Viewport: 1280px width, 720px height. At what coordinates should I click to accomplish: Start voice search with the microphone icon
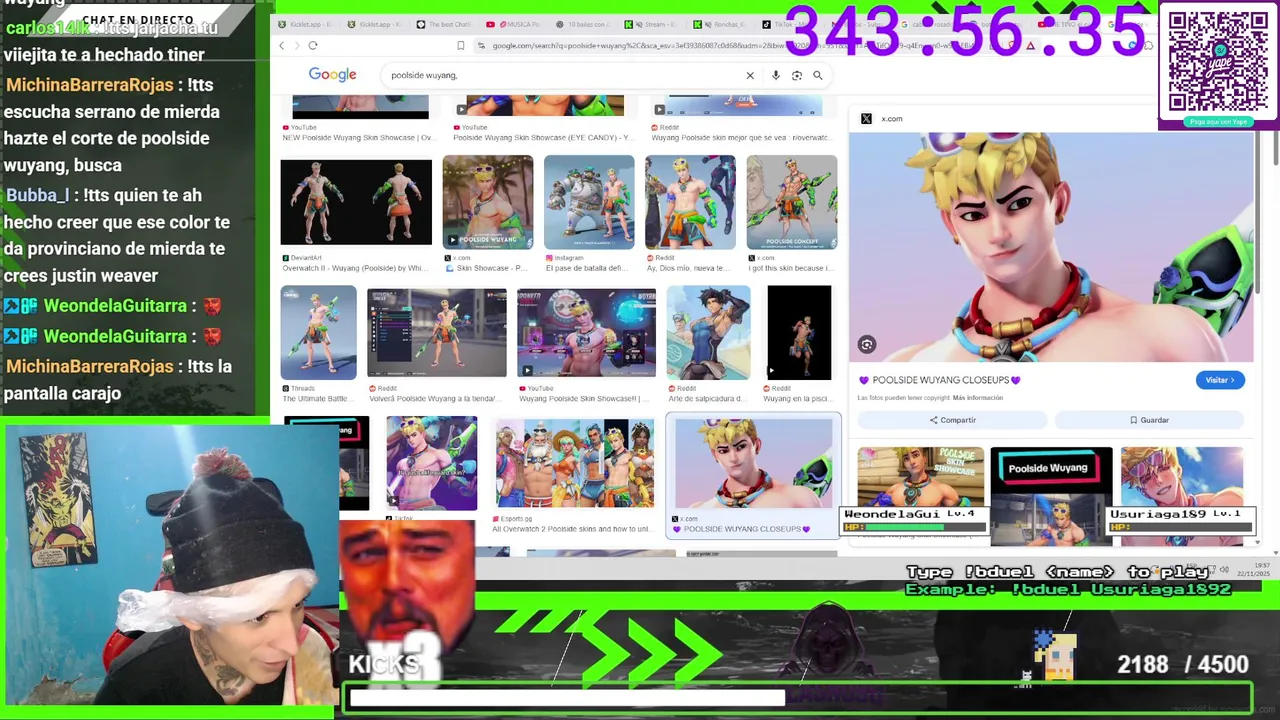776,75
